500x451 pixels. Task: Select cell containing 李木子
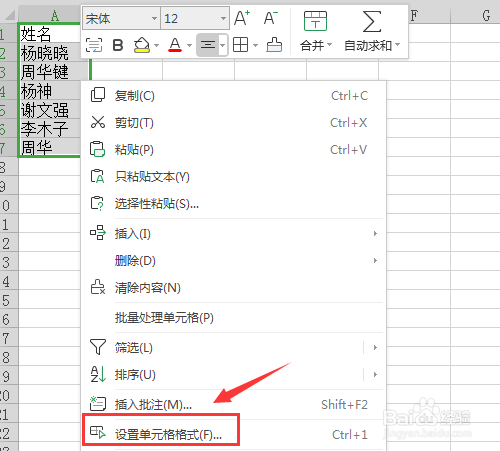point(49,129)
